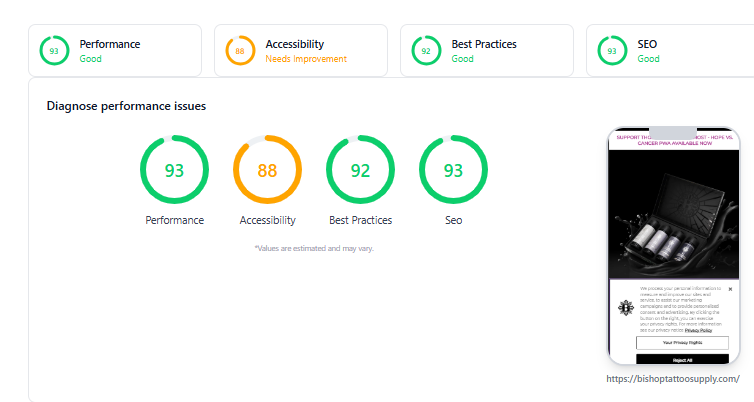Open the Best Practices tab card
The image size is (754, 402).
point(487,50)
